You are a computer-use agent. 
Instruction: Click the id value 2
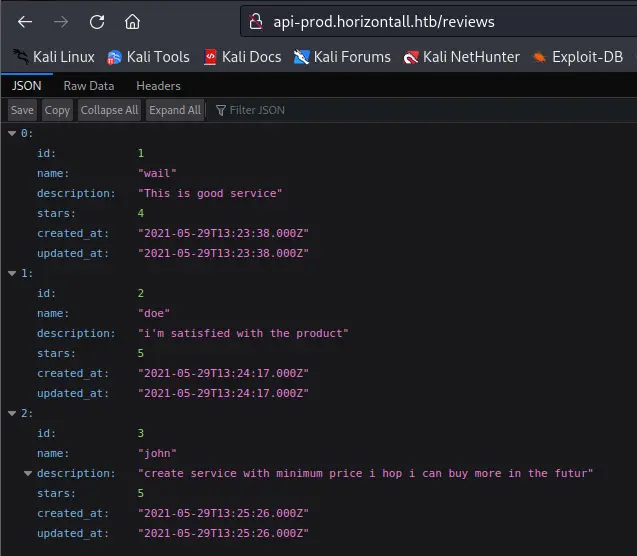click(x=141, y=293)
